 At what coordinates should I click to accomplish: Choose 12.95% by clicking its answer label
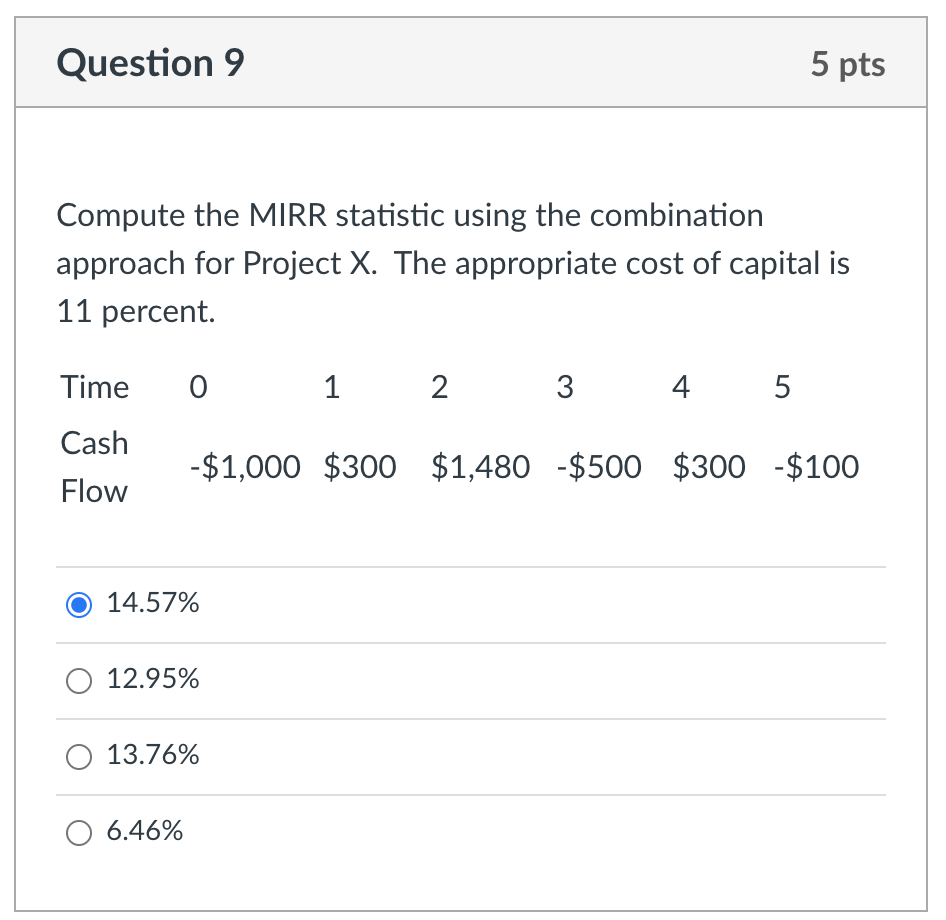pos(153,680)
